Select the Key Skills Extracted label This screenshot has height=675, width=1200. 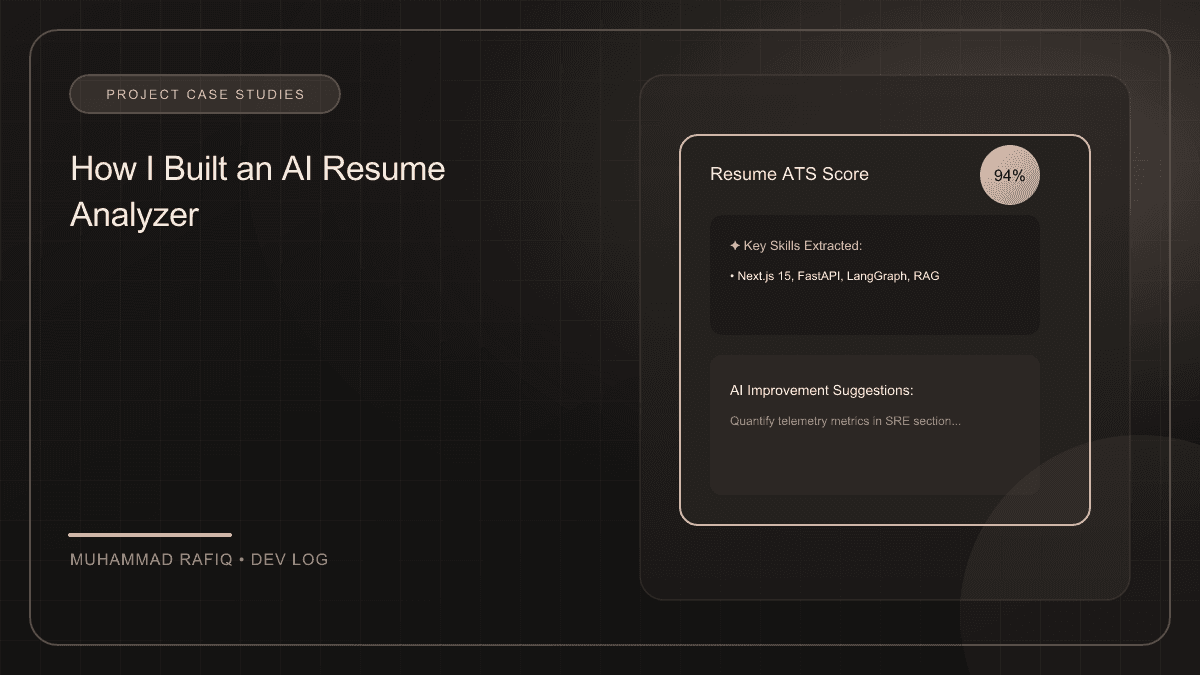tap(803, 246)
